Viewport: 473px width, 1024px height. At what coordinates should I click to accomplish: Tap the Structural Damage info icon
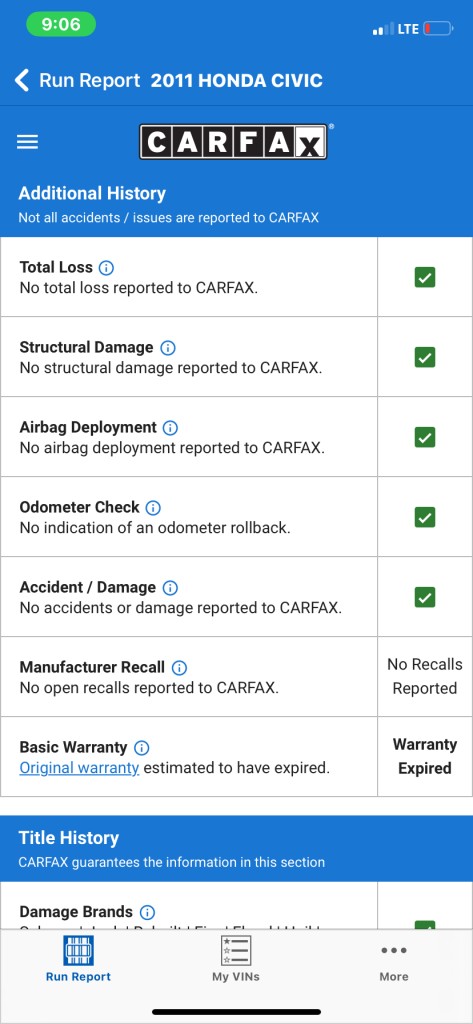tap(168, 347)
